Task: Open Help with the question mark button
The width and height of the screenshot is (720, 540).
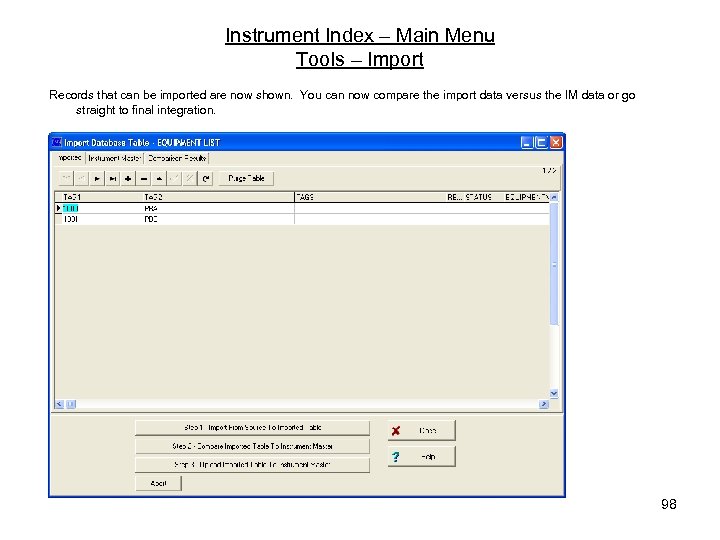Action: pos(422,456)
